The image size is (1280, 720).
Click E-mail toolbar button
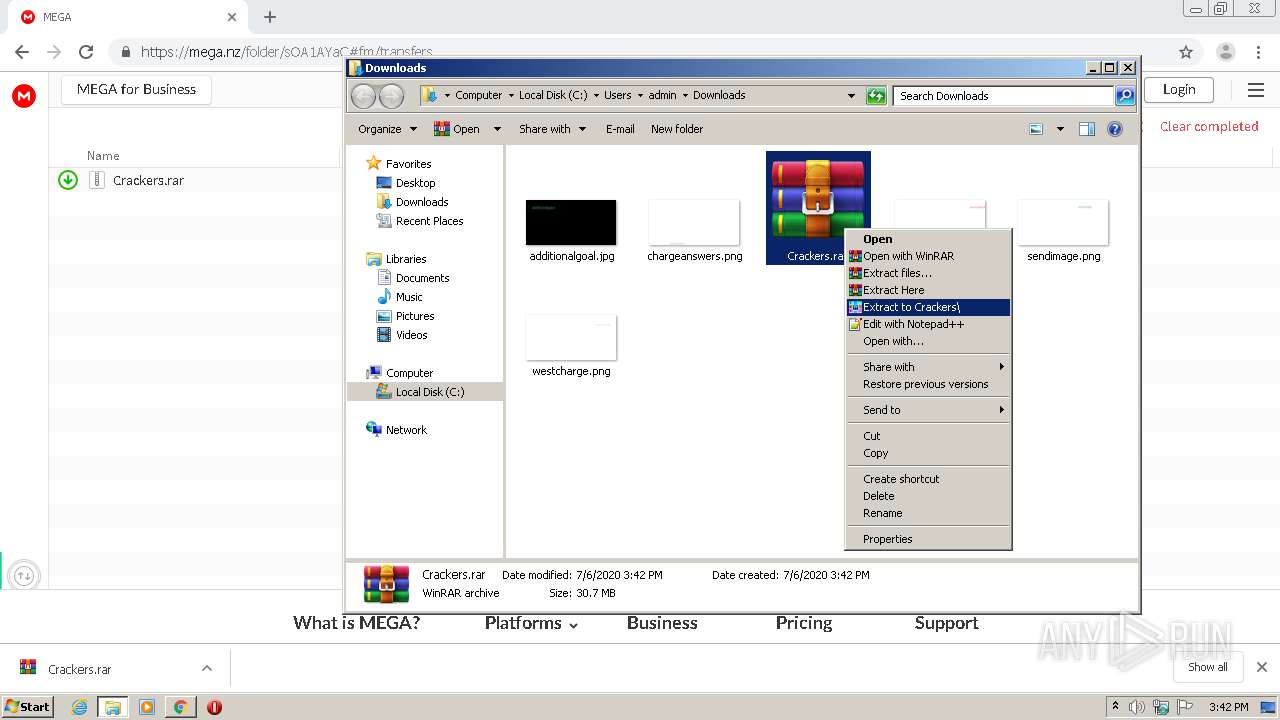(620, 129)
